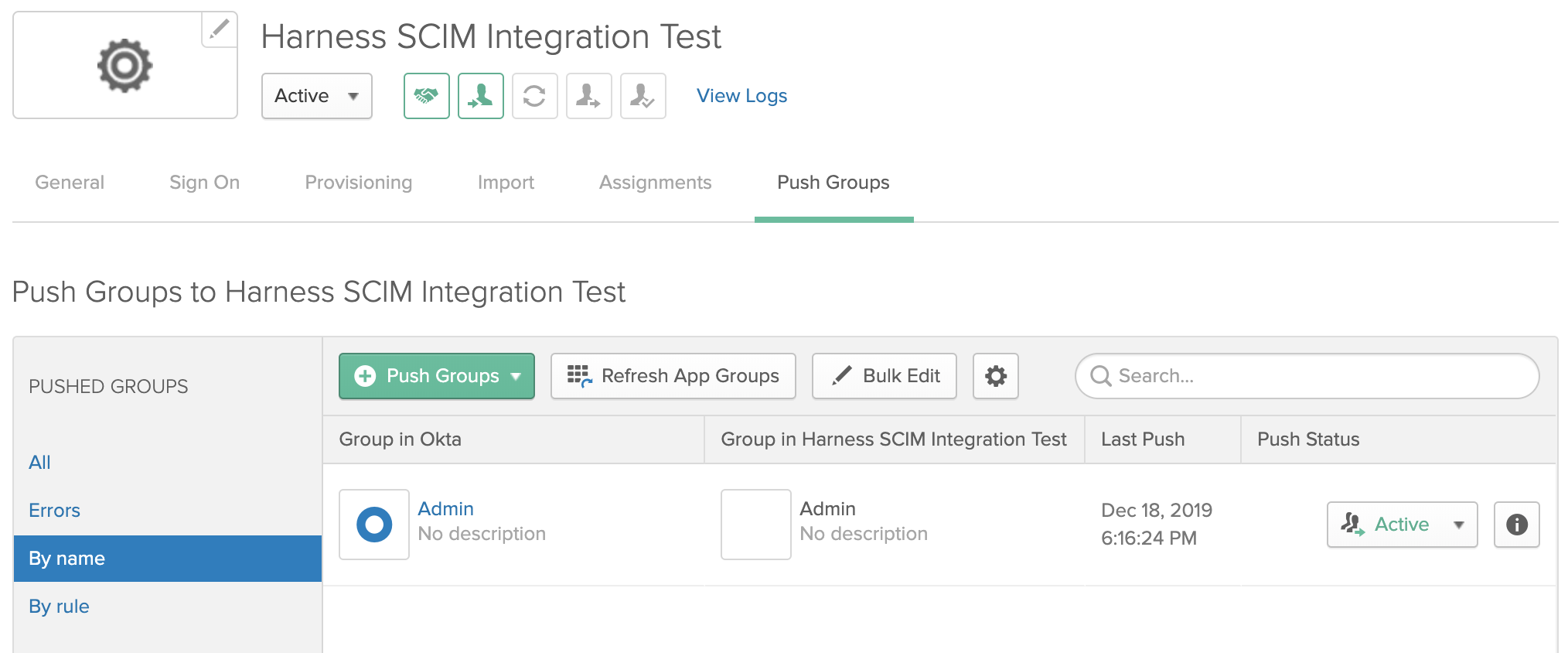This screenshot has height=653, width=1568.
Task: Expand the green Push Groups dropdown
Action: [x=436, y=376]
